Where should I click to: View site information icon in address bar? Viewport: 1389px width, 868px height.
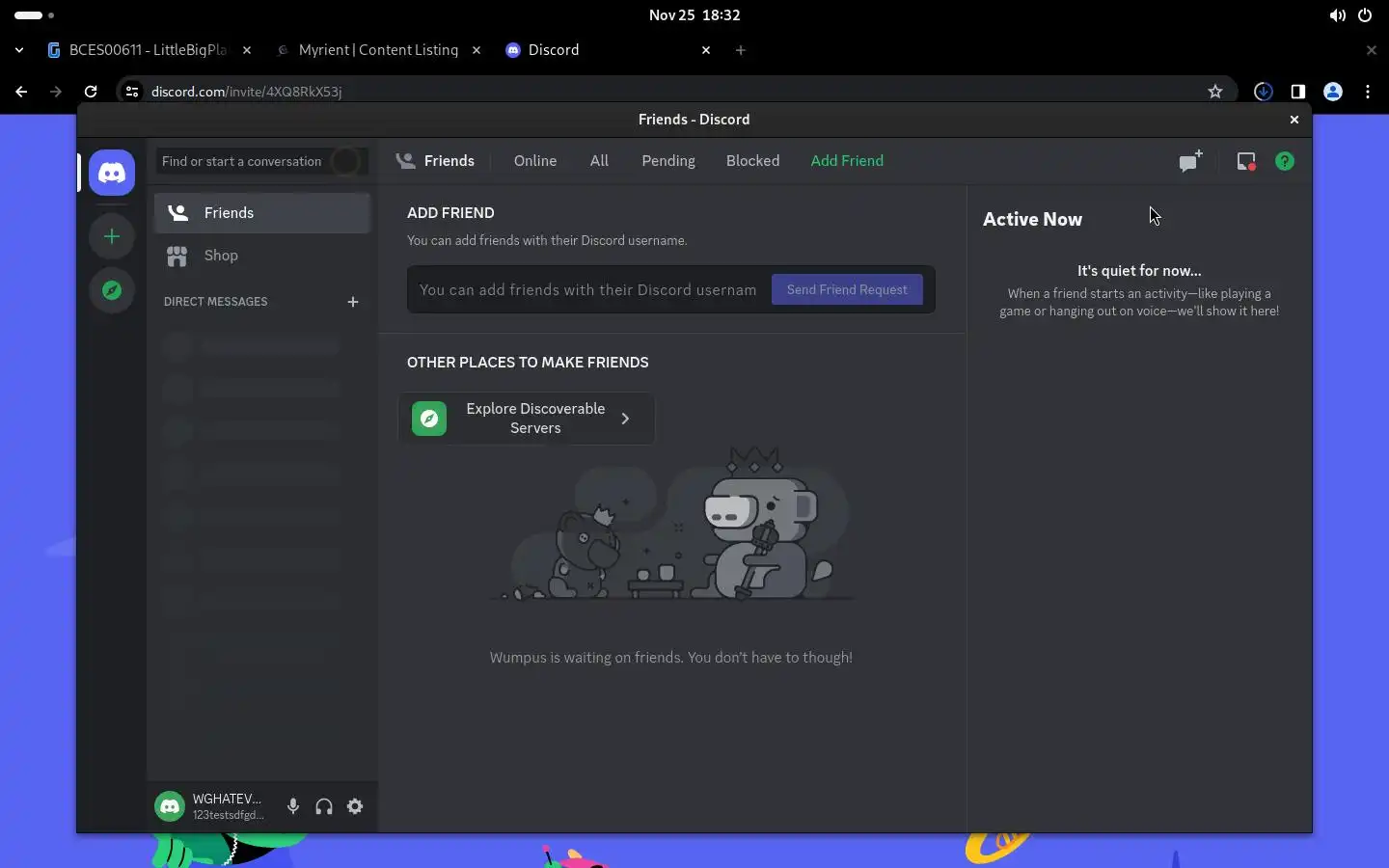(x=132, y=92)
